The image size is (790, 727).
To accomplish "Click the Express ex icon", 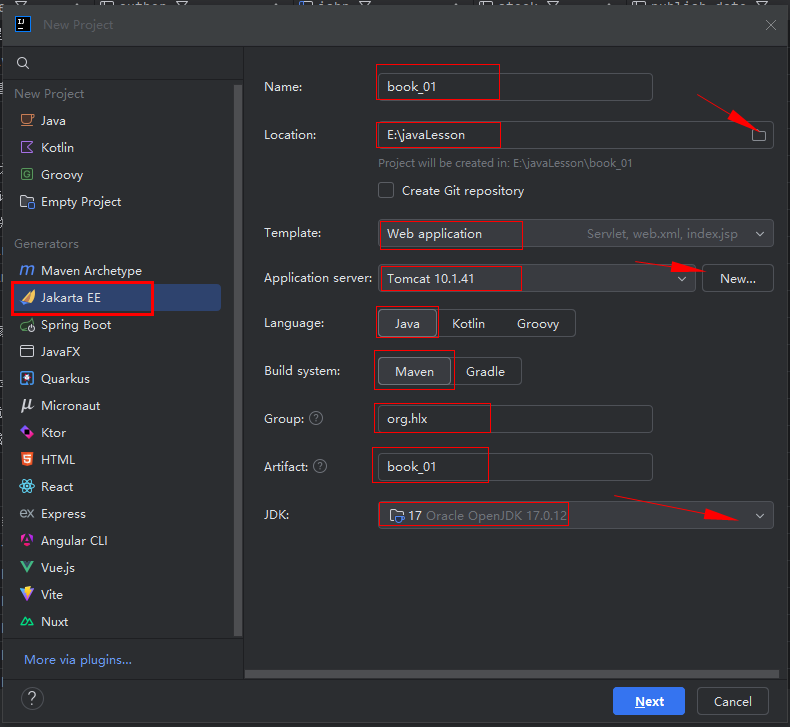I will [x=27, y=513].
